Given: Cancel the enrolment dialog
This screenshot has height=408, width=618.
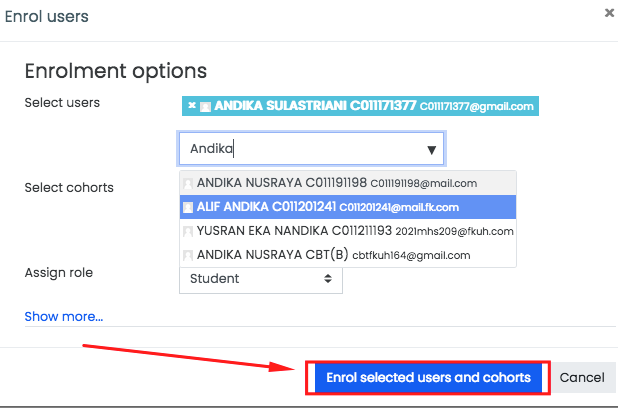Looking at the screenshot, I should [x=581, y=377].
